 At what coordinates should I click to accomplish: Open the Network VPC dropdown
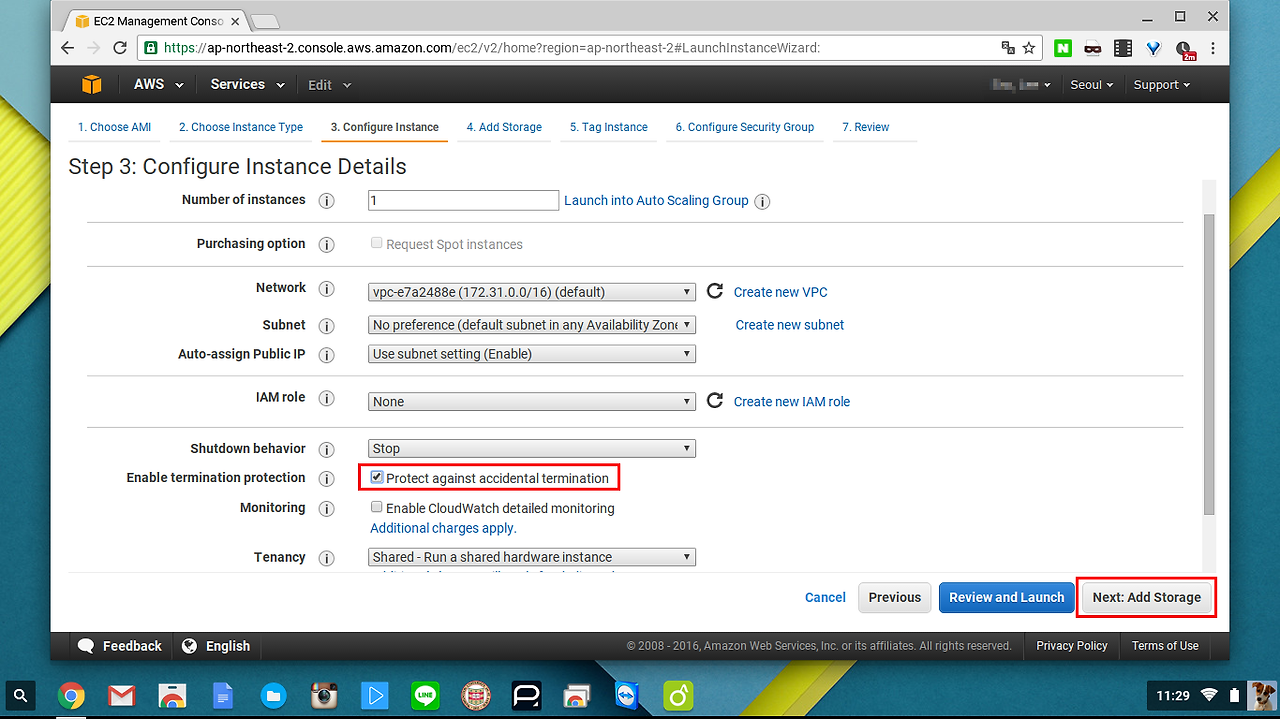tap(532, 292)
